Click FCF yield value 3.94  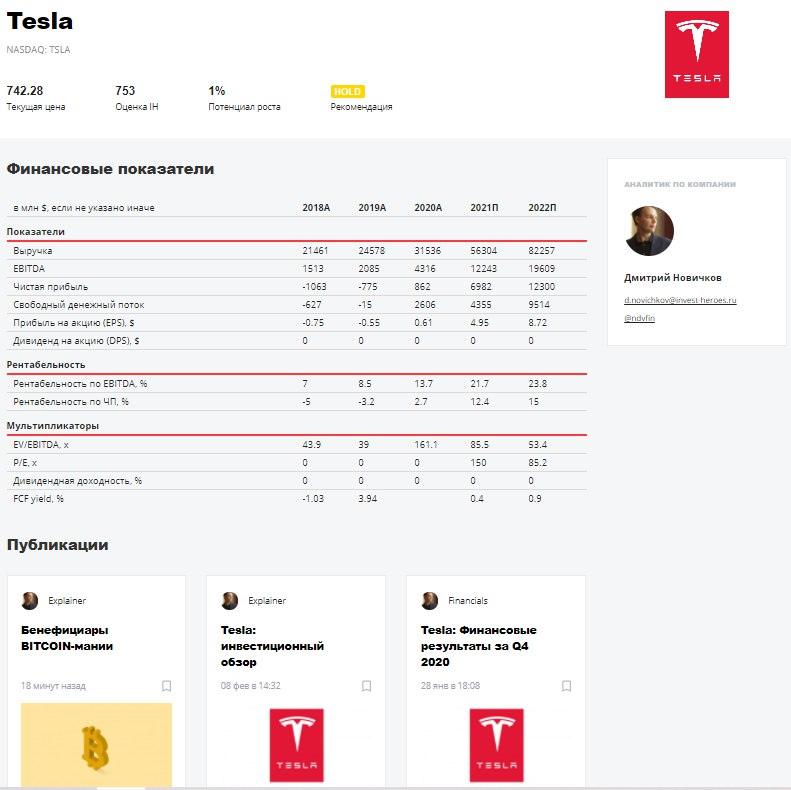pos(368,499)
